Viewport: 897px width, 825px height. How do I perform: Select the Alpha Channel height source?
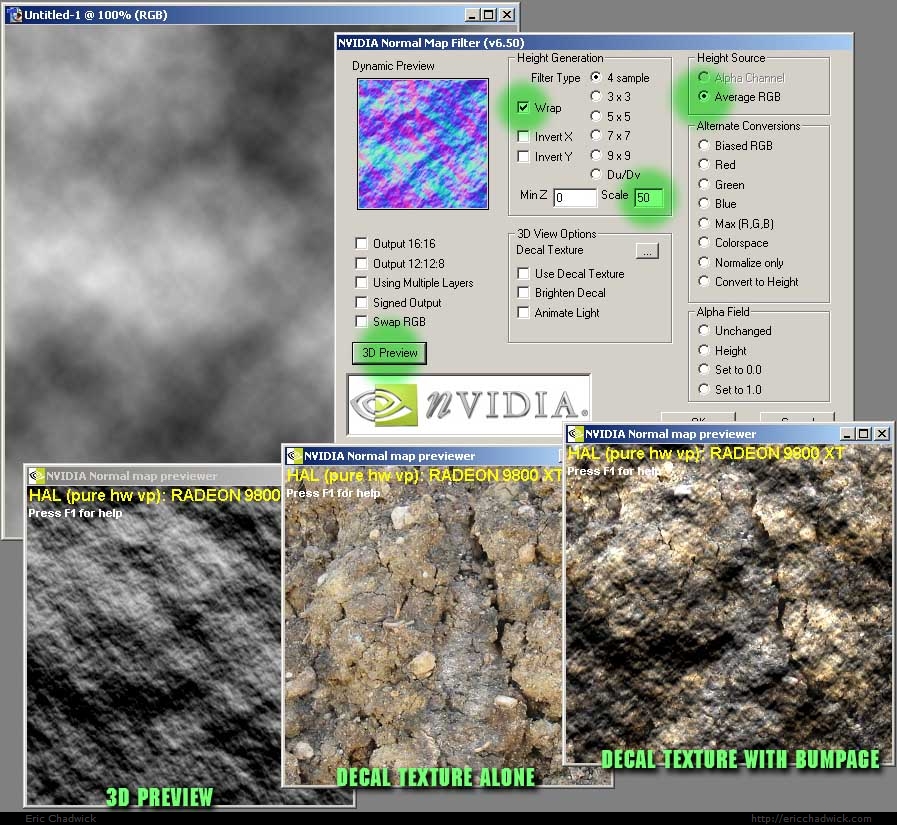pos(704,77)
